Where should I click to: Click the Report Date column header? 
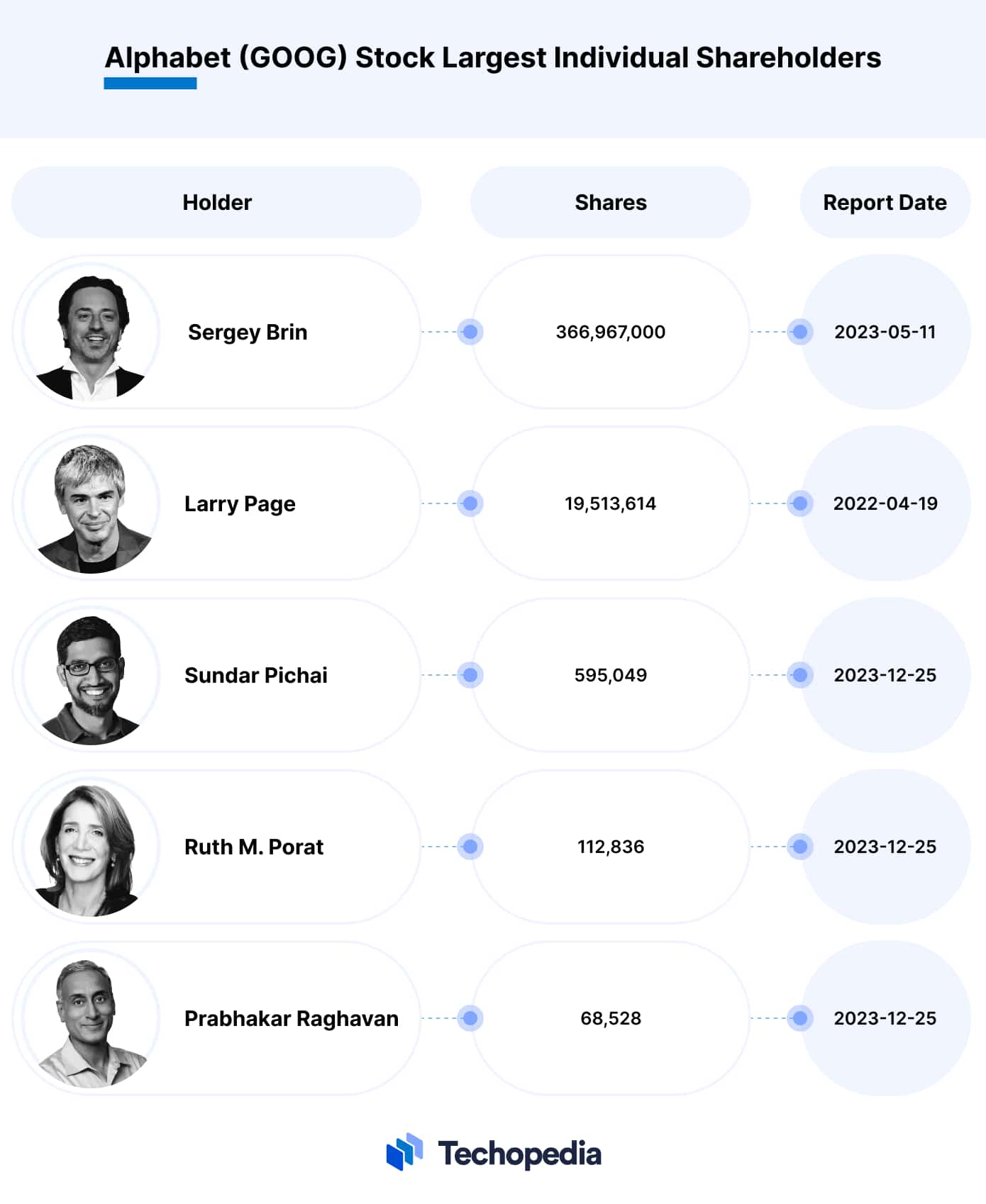(885, 202)
